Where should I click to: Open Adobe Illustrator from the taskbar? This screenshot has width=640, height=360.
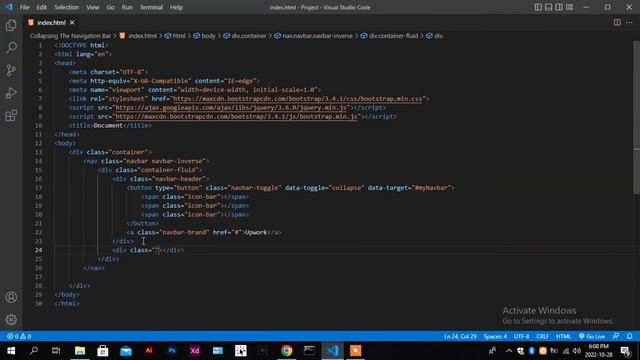point(149,351)
